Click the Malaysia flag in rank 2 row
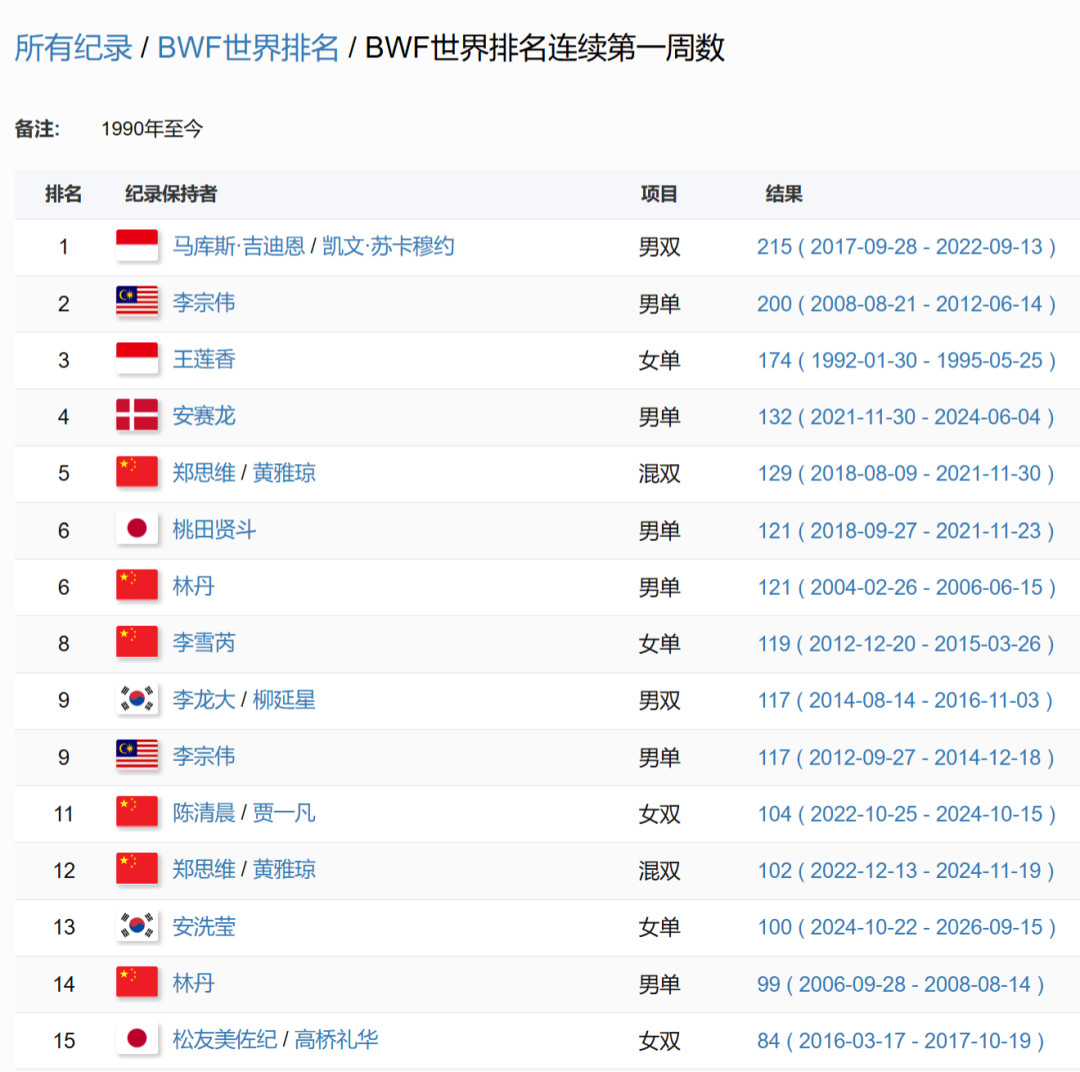This screenshot has width=1080, height=1072. [137, 303]
